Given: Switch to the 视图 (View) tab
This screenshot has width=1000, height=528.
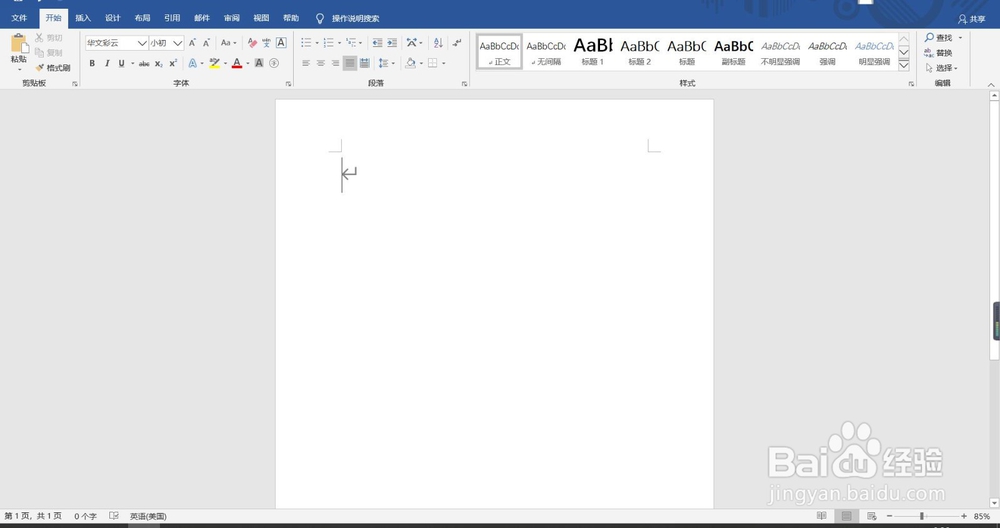Looking at the screenshot, I should click(x=261, y=18).
